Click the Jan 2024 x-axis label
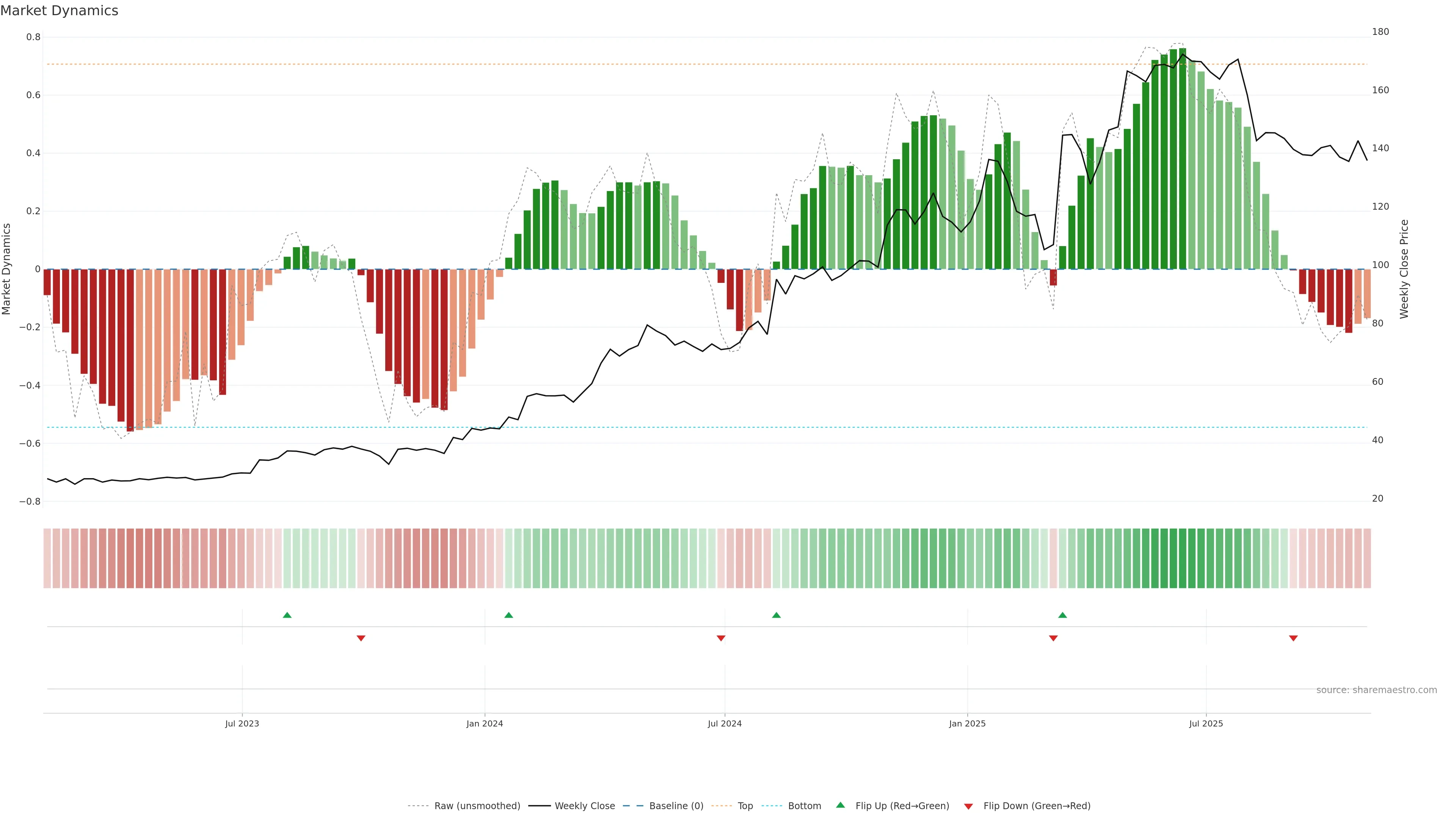Screen dimensions: 1456x819 [485, 723]
